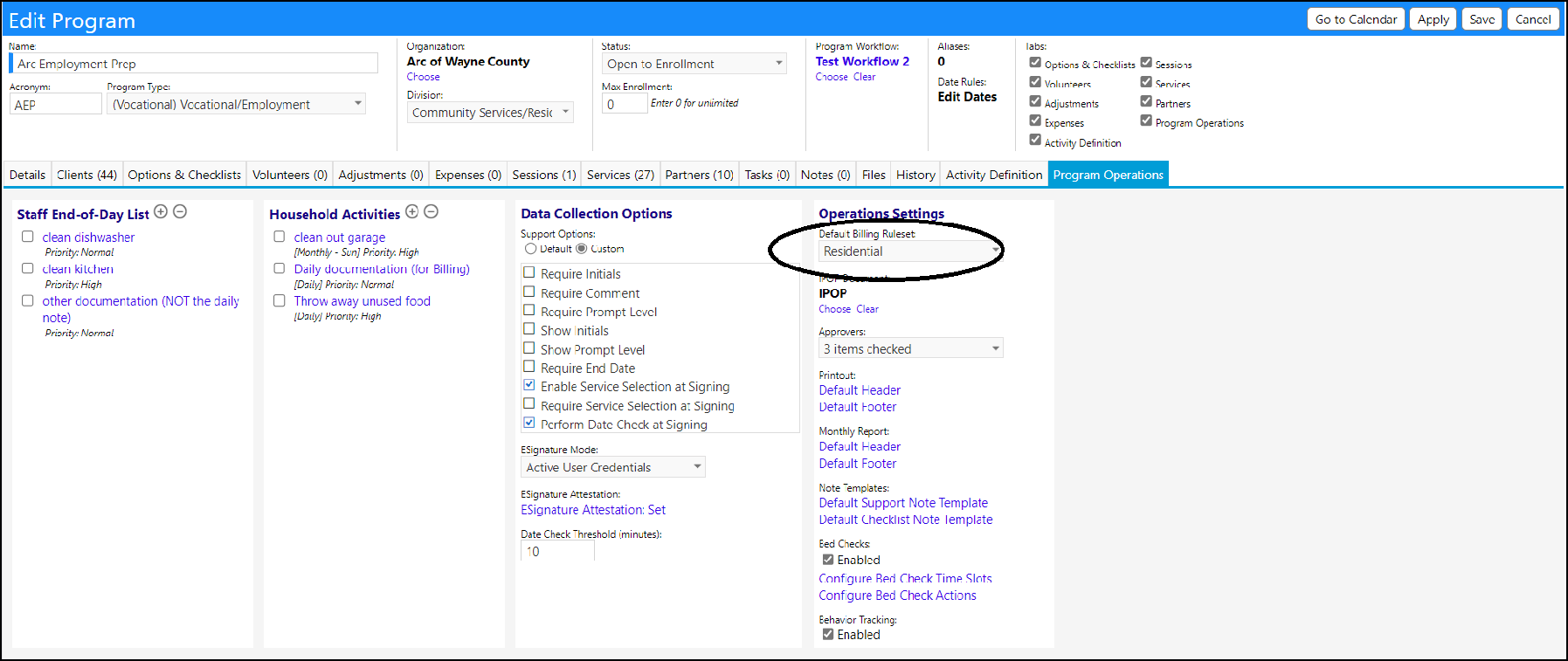The height and width of the screenshot is (661, 1568).
Task: Open Configure Bed Check Time Slots
Action: (x=905, y=578)
